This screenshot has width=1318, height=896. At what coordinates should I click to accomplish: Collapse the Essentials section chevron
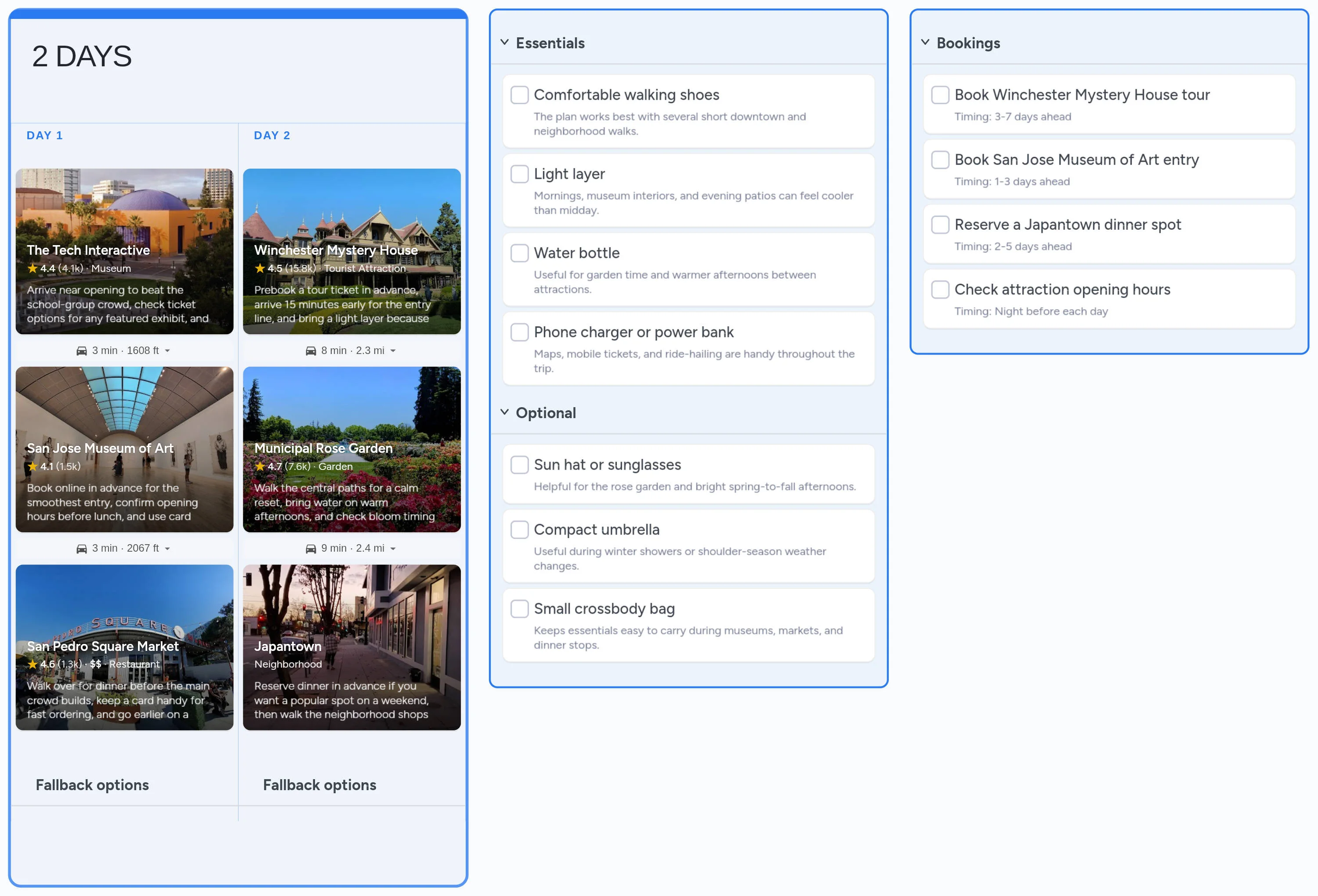tap(504, 42)
